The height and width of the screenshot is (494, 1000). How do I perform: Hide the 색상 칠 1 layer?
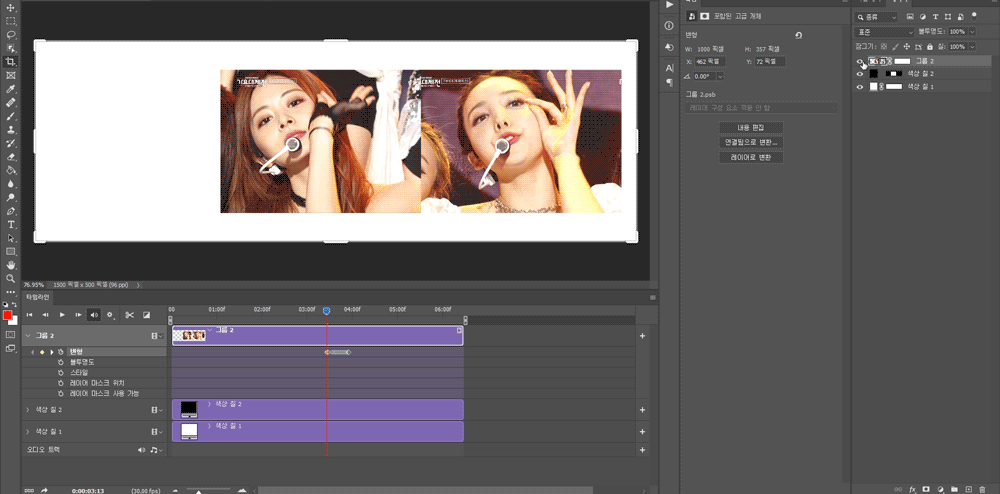pyautogui.click(x=860, y=86)
